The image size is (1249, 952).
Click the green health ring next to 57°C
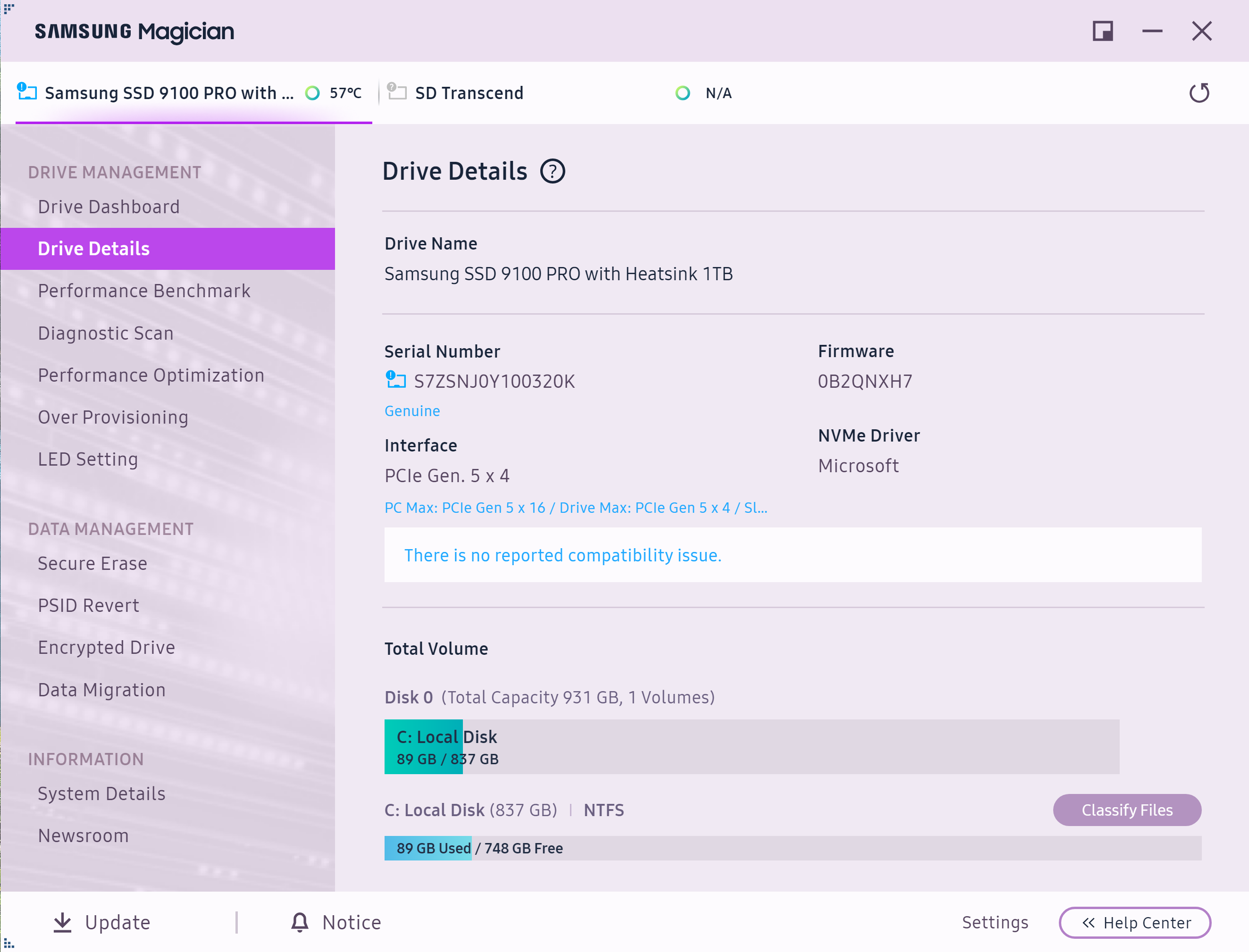tap(312, 93)
